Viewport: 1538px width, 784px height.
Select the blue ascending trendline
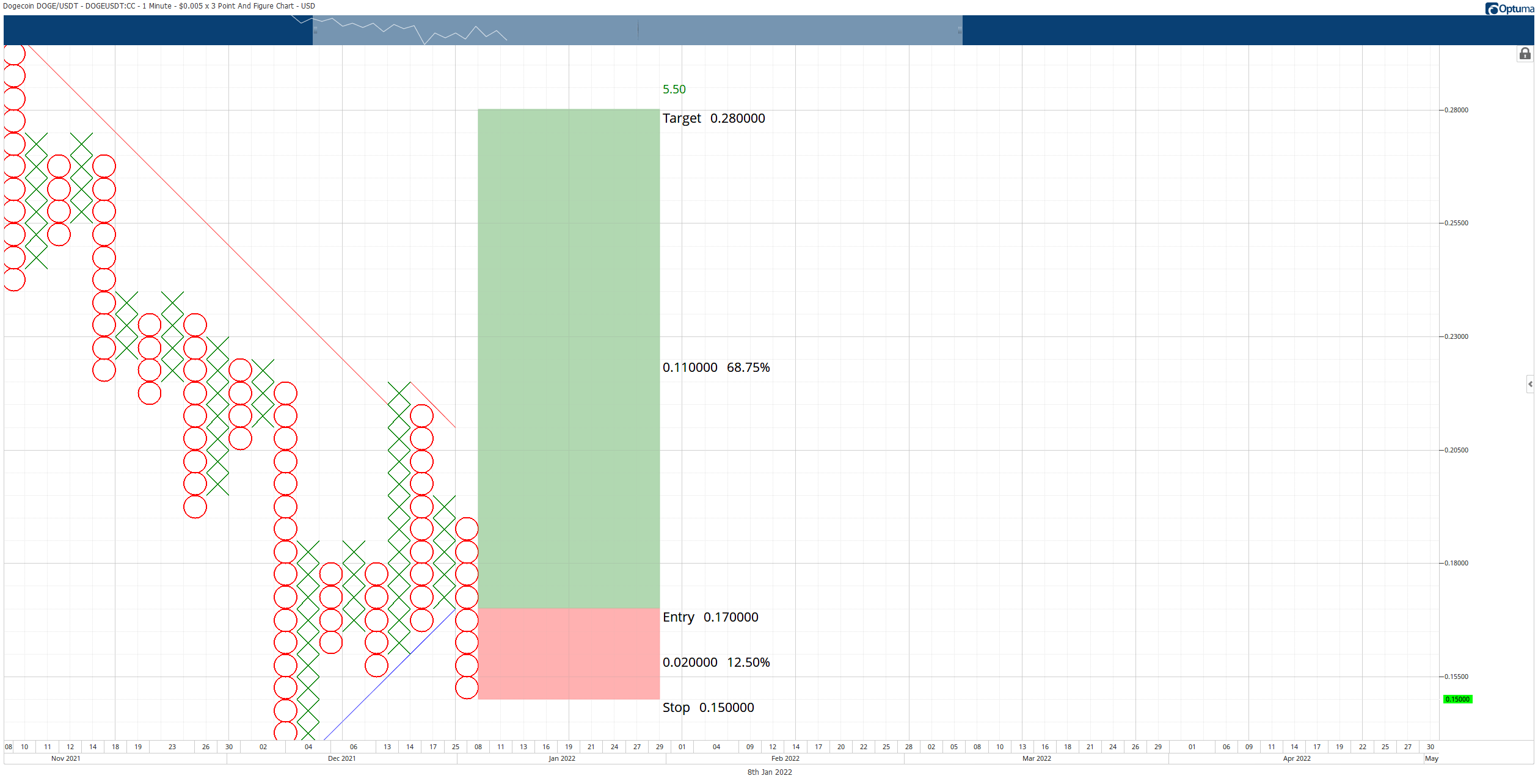390,673
